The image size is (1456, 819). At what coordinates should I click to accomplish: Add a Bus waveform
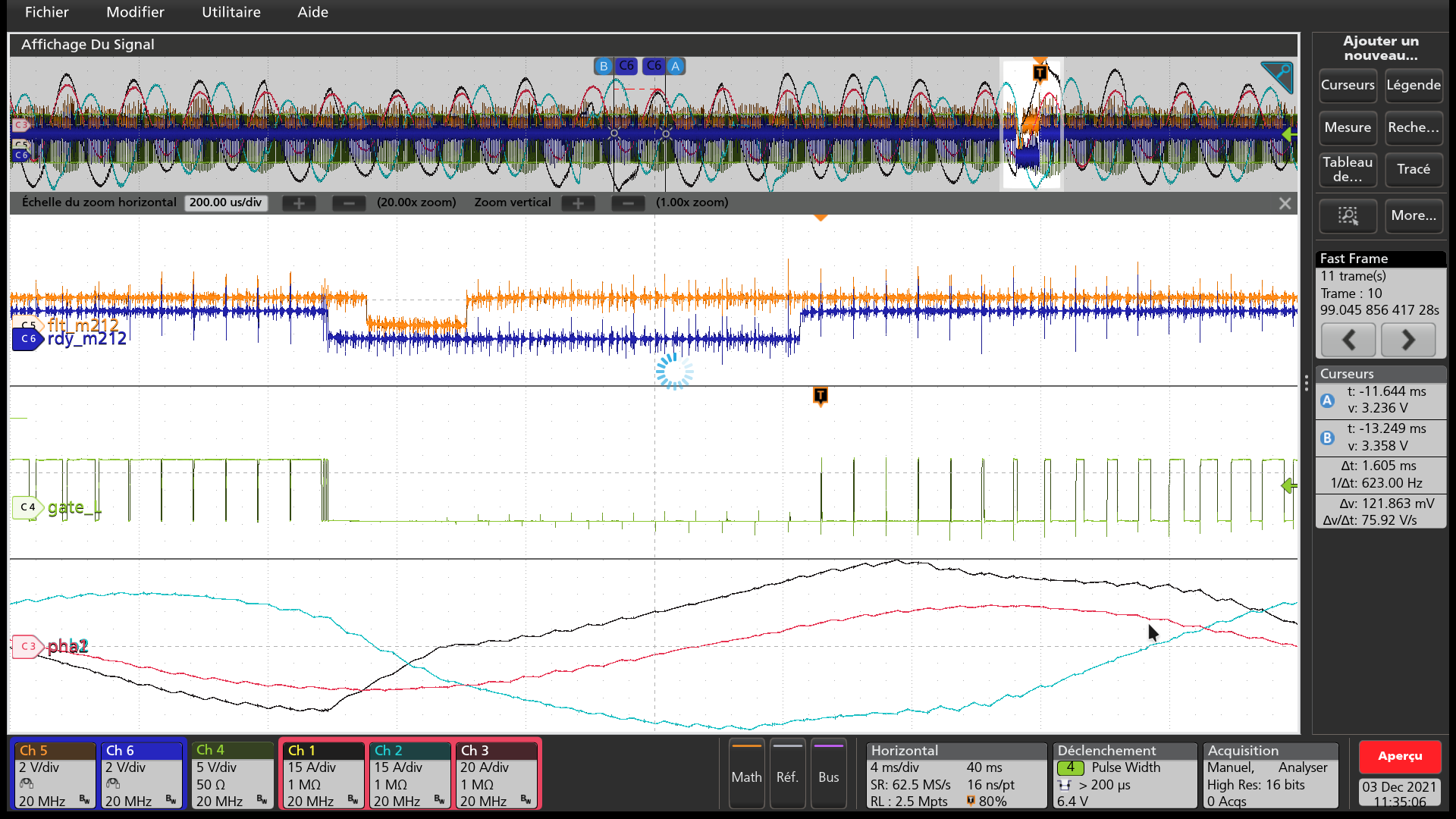click(828, 773)
